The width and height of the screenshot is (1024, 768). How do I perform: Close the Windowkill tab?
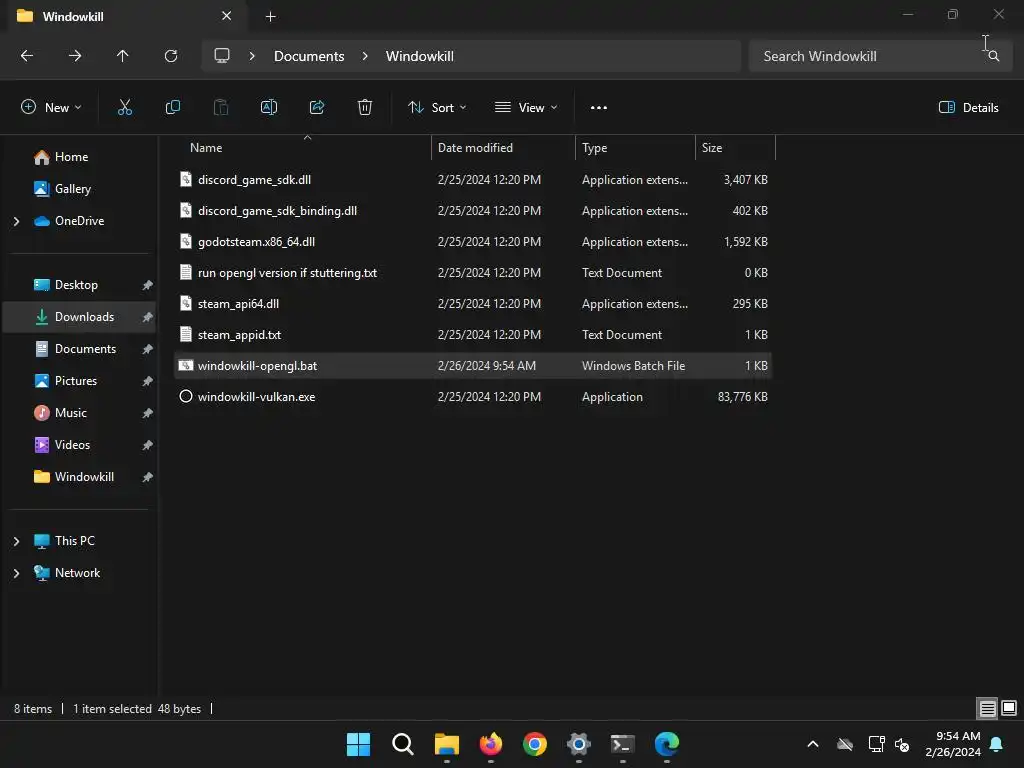point(227,16)
